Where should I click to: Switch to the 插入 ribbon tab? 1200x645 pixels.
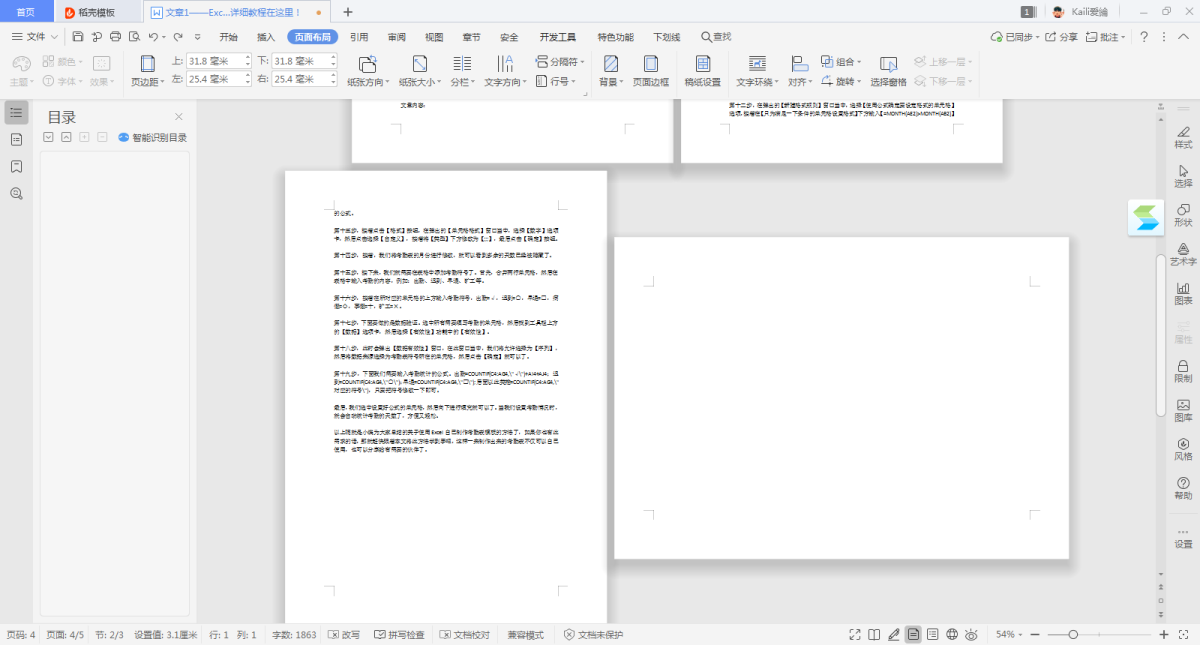coord(266,37)
